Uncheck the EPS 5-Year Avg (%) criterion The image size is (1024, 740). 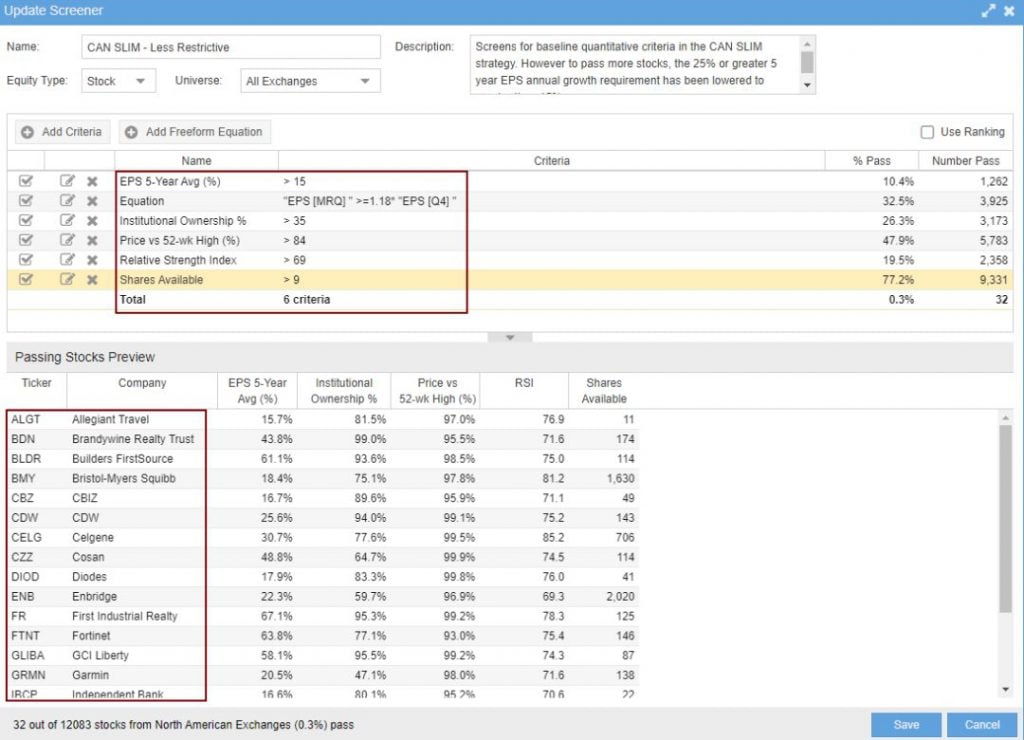pyautogui.click(x=25, y=181)
